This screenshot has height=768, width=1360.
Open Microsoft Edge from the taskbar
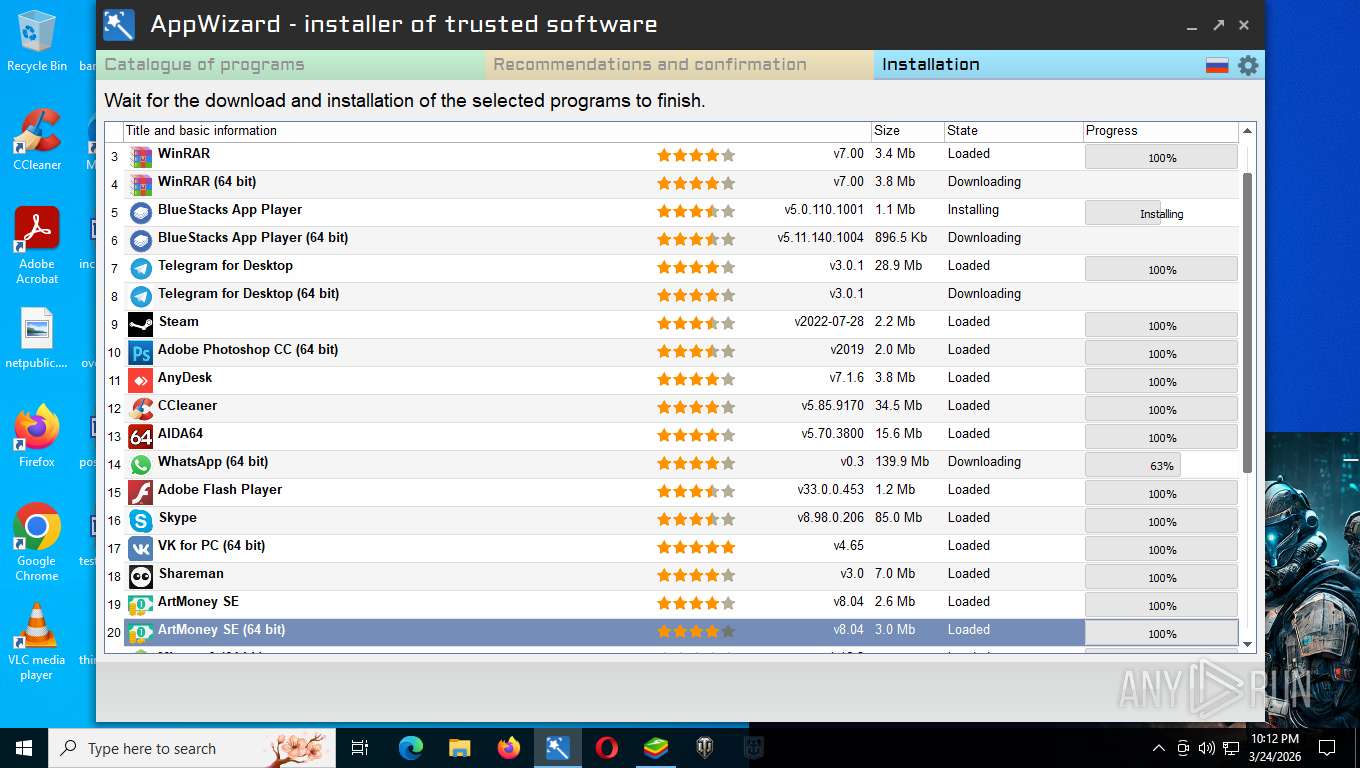(411, 748)
